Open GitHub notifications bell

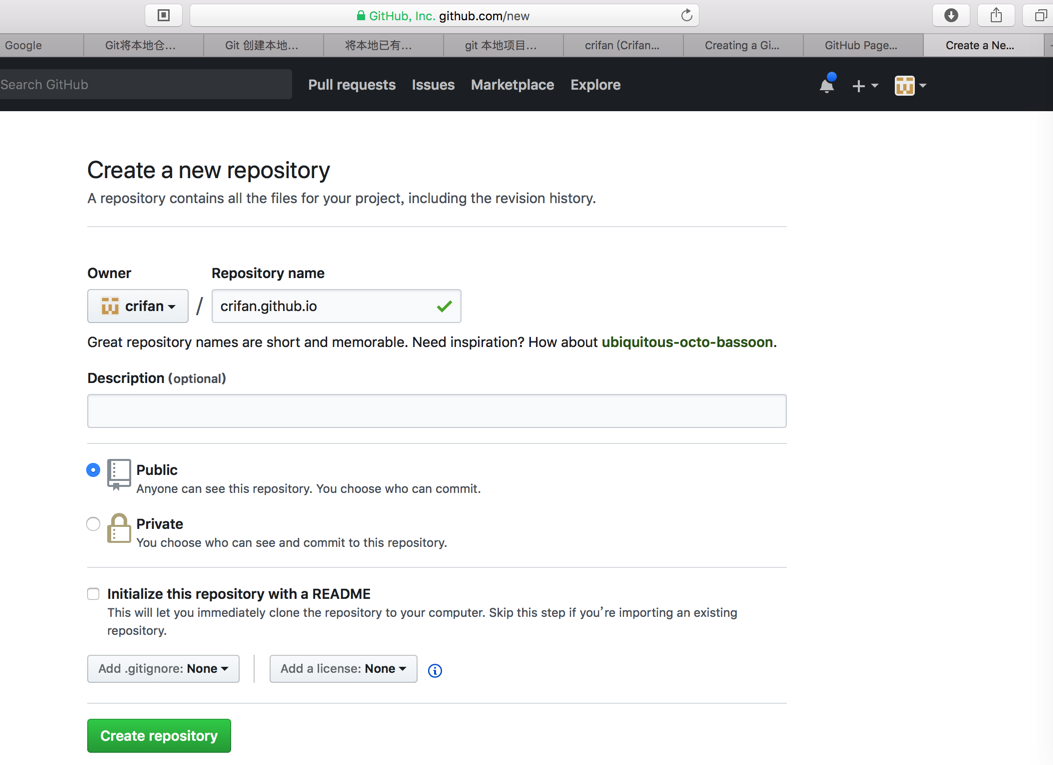[x=827, y=85]
